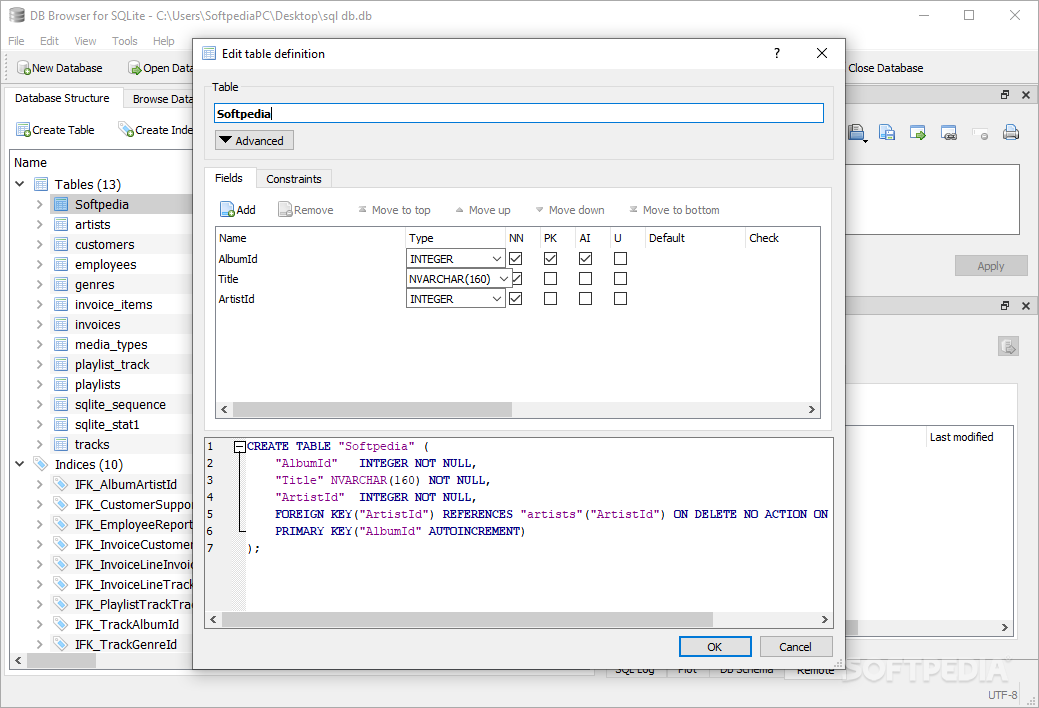Expand the invoices table node
The height and width of the screenshot is (708, 1039).
(x=40, y=324)
